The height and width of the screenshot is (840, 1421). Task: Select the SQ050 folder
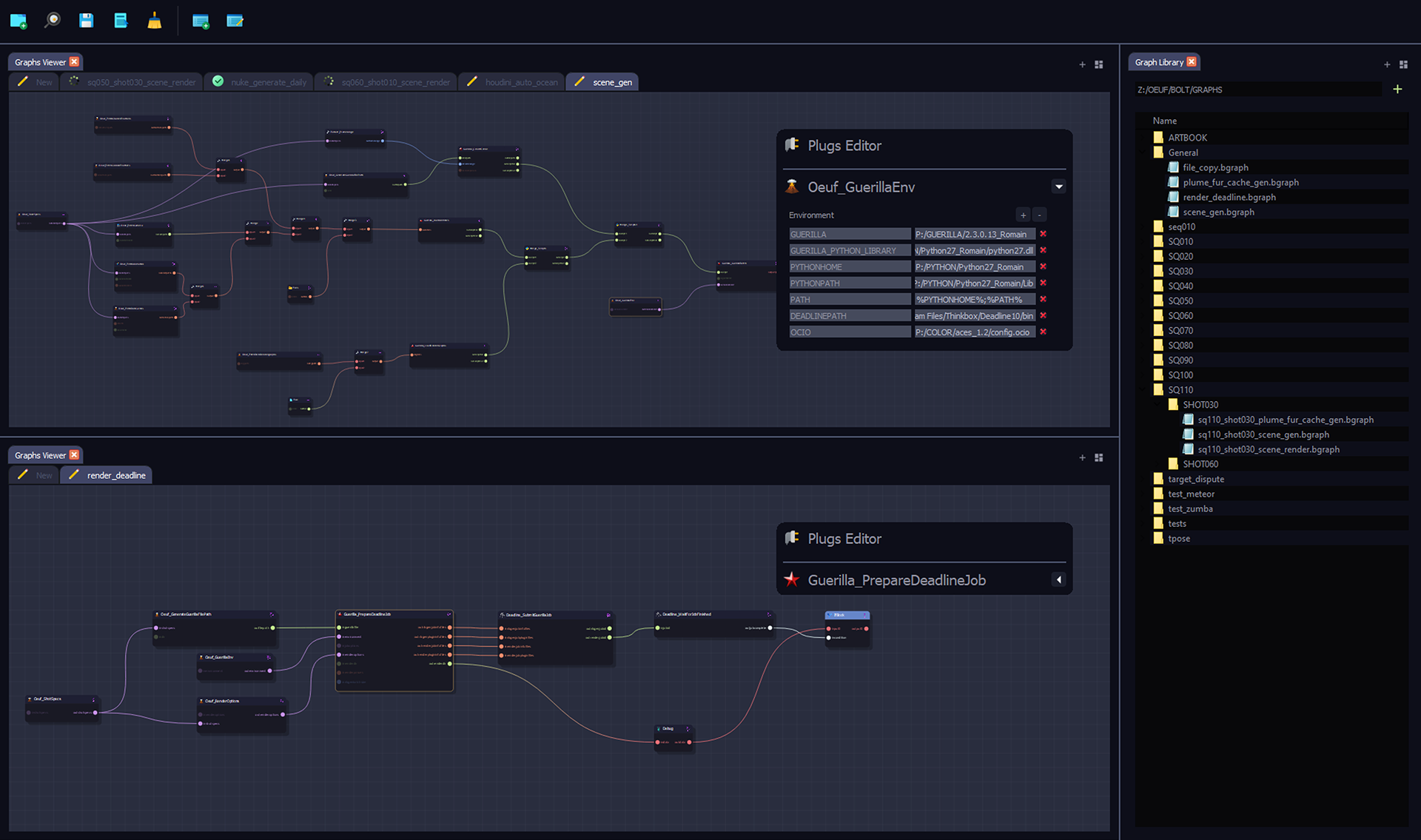1180,300
